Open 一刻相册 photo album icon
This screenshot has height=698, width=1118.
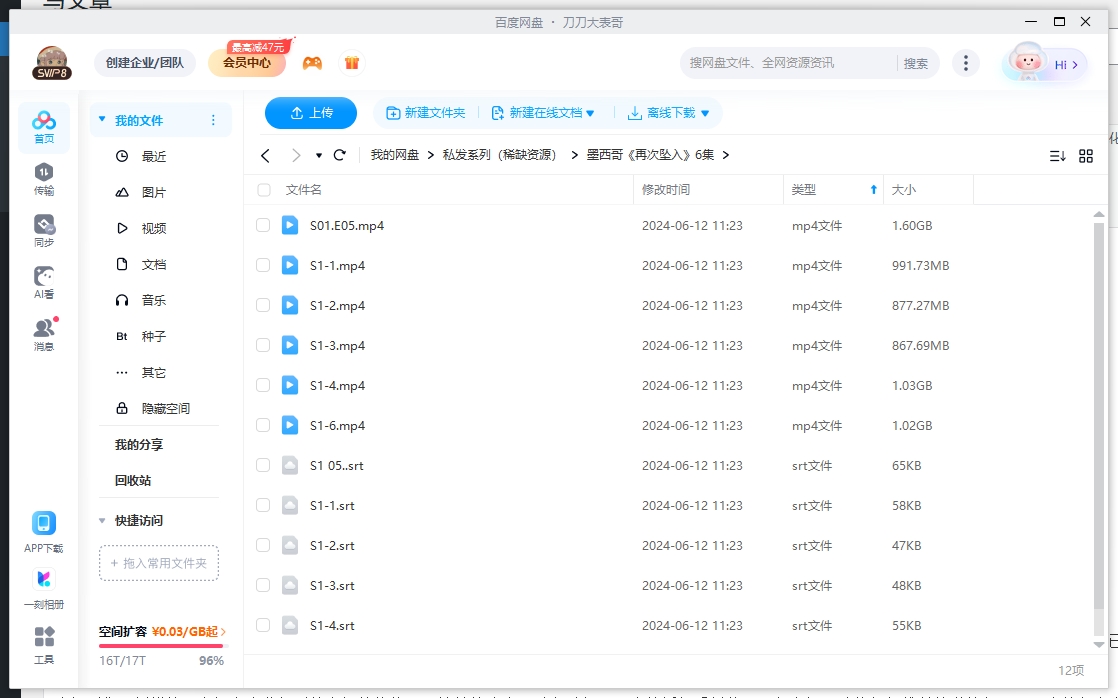coord(43,588)
